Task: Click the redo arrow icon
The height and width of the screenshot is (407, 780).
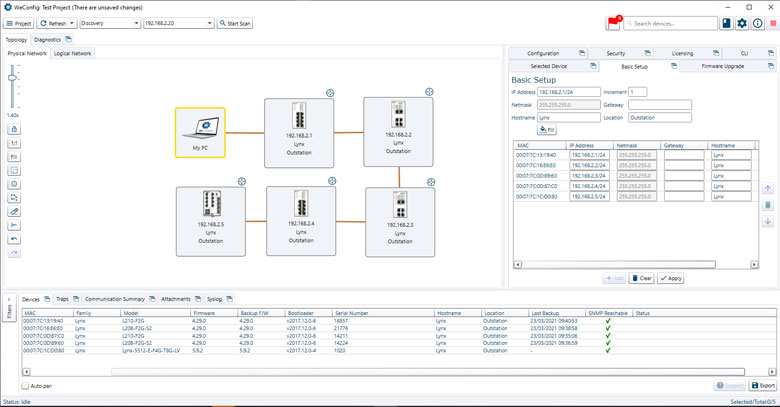Action: click(x=14, y=253)
